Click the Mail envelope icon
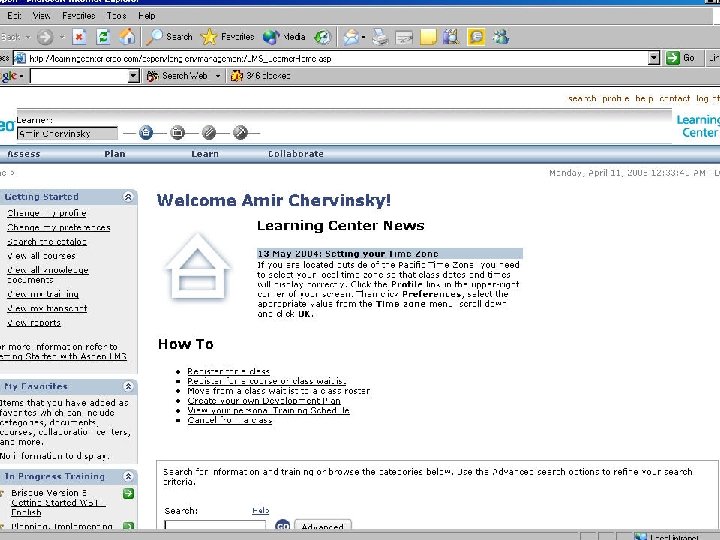This screenshot has height=540, width=720. pos(351,37)
